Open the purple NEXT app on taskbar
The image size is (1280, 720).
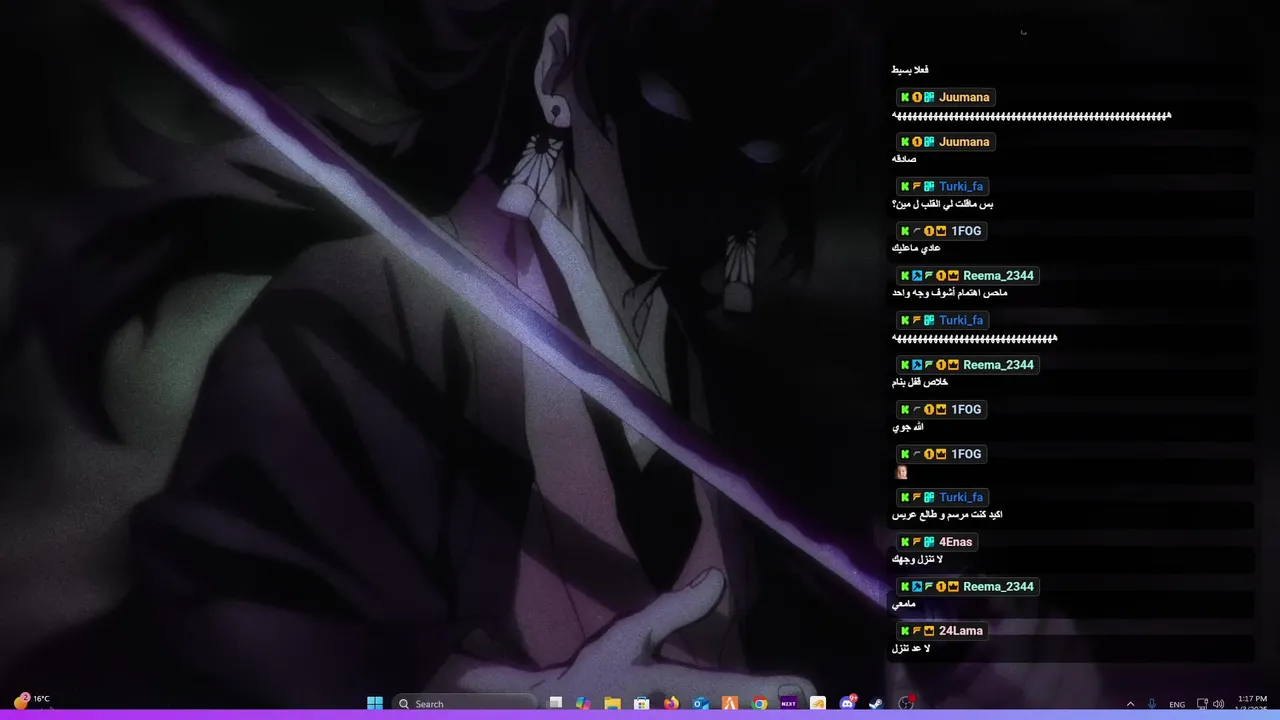[x=789, y=703]
